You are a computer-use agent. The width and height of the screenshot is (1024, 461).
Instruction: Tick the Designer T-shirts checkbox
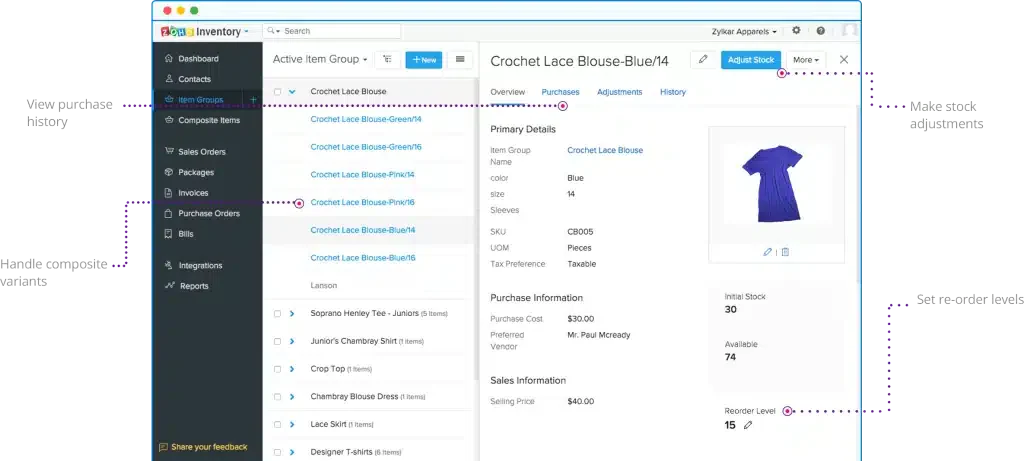(278, 453)
